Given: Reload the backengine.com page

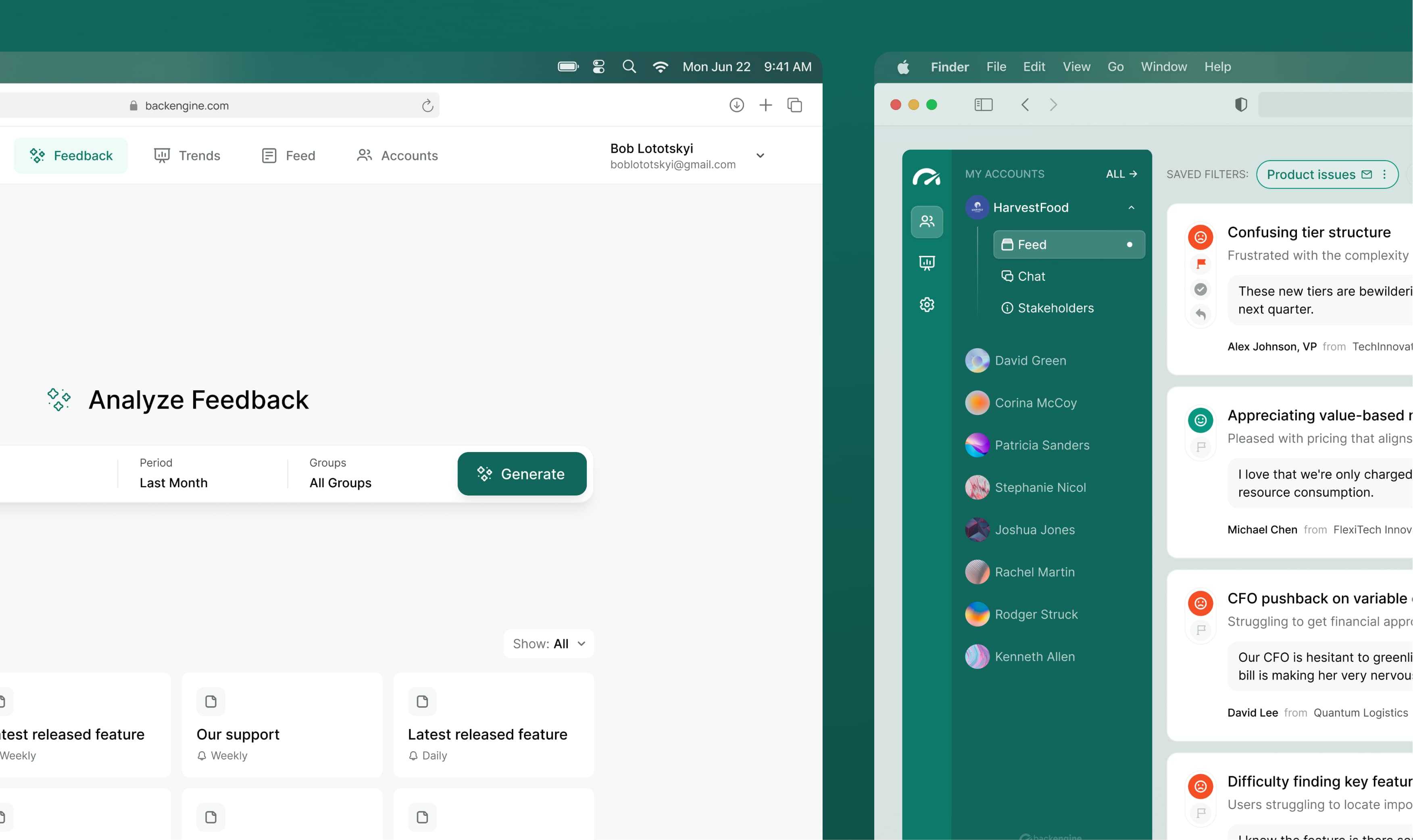Looking at the screenshot, I should pos(427,105).
